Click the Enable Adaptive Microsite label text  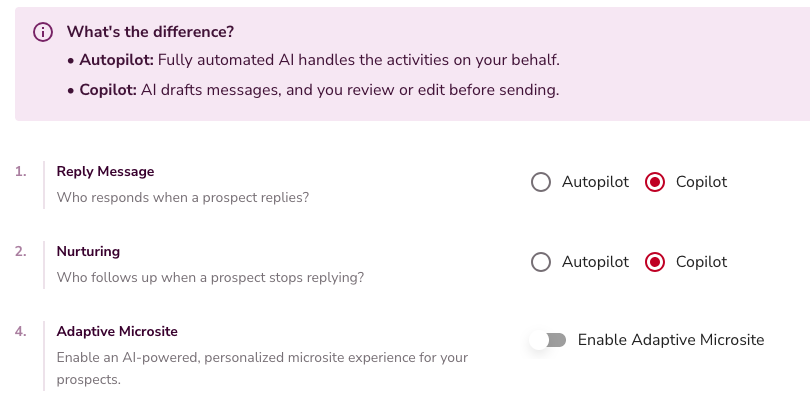[670, 340]
